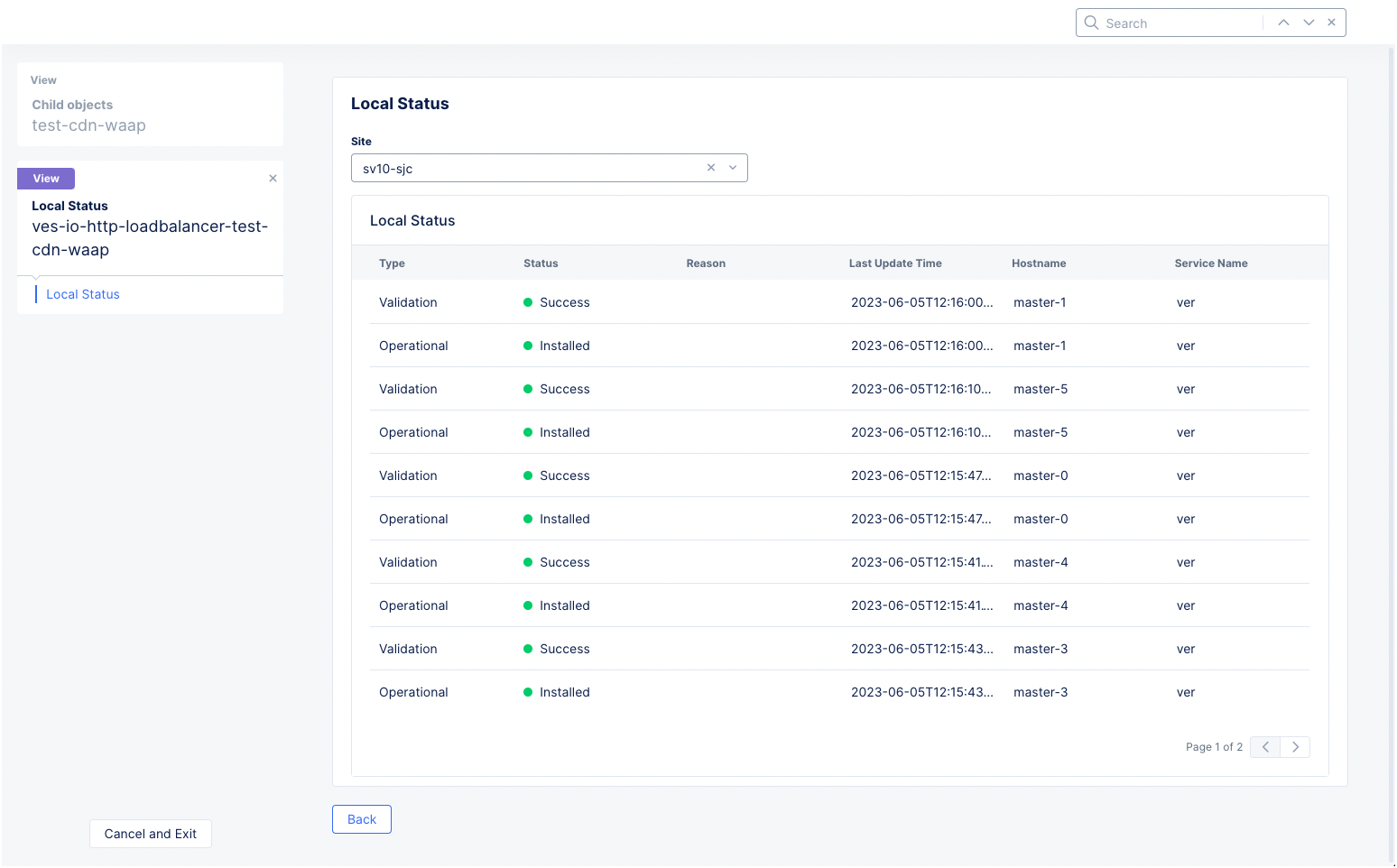Click the Back button
Image resolution: width=1397 pixels, height=868 pixels.
point(362,819)
